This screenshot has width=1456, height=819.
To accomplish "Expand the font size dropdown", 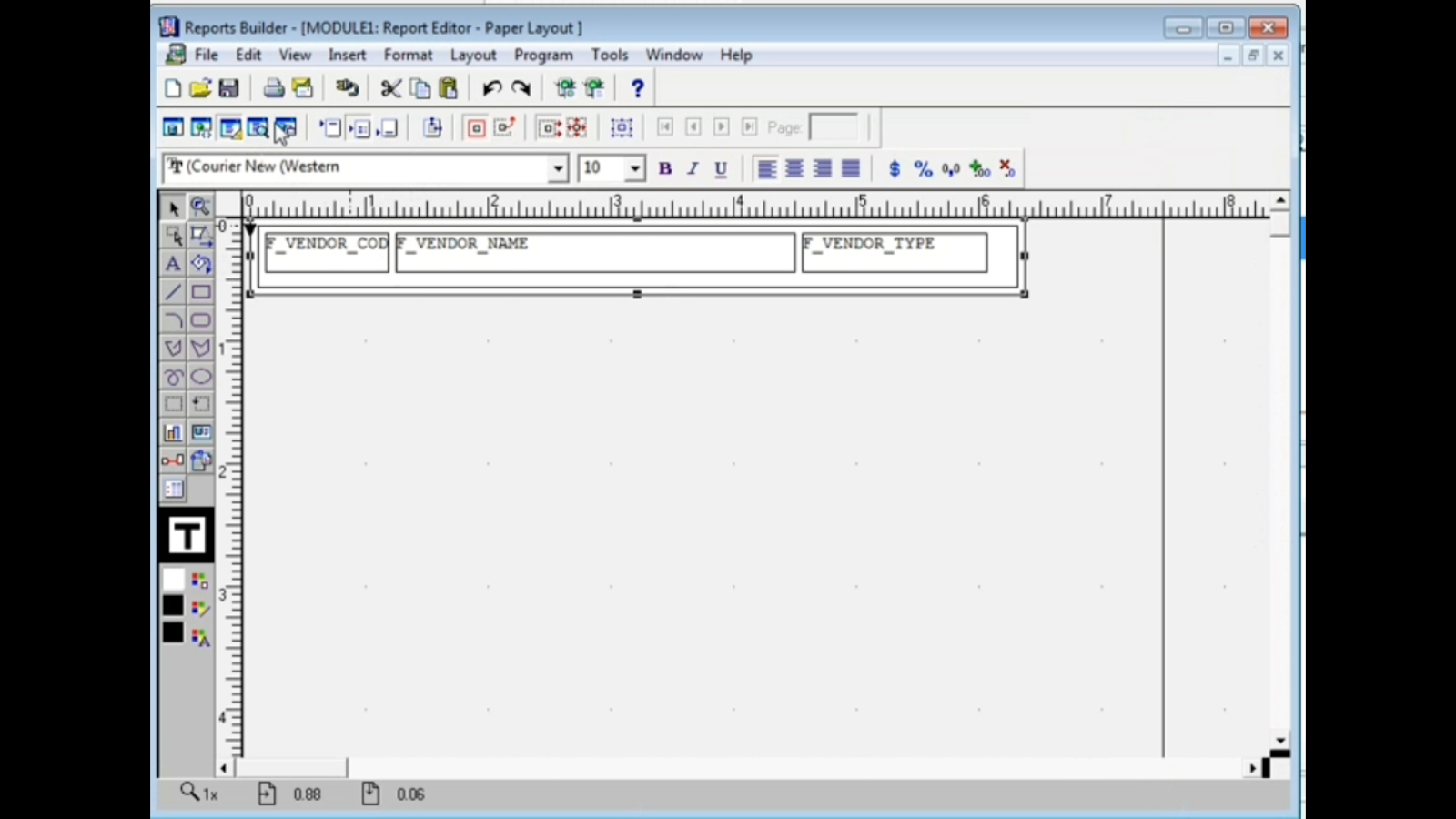I will (x=634, y=168).
